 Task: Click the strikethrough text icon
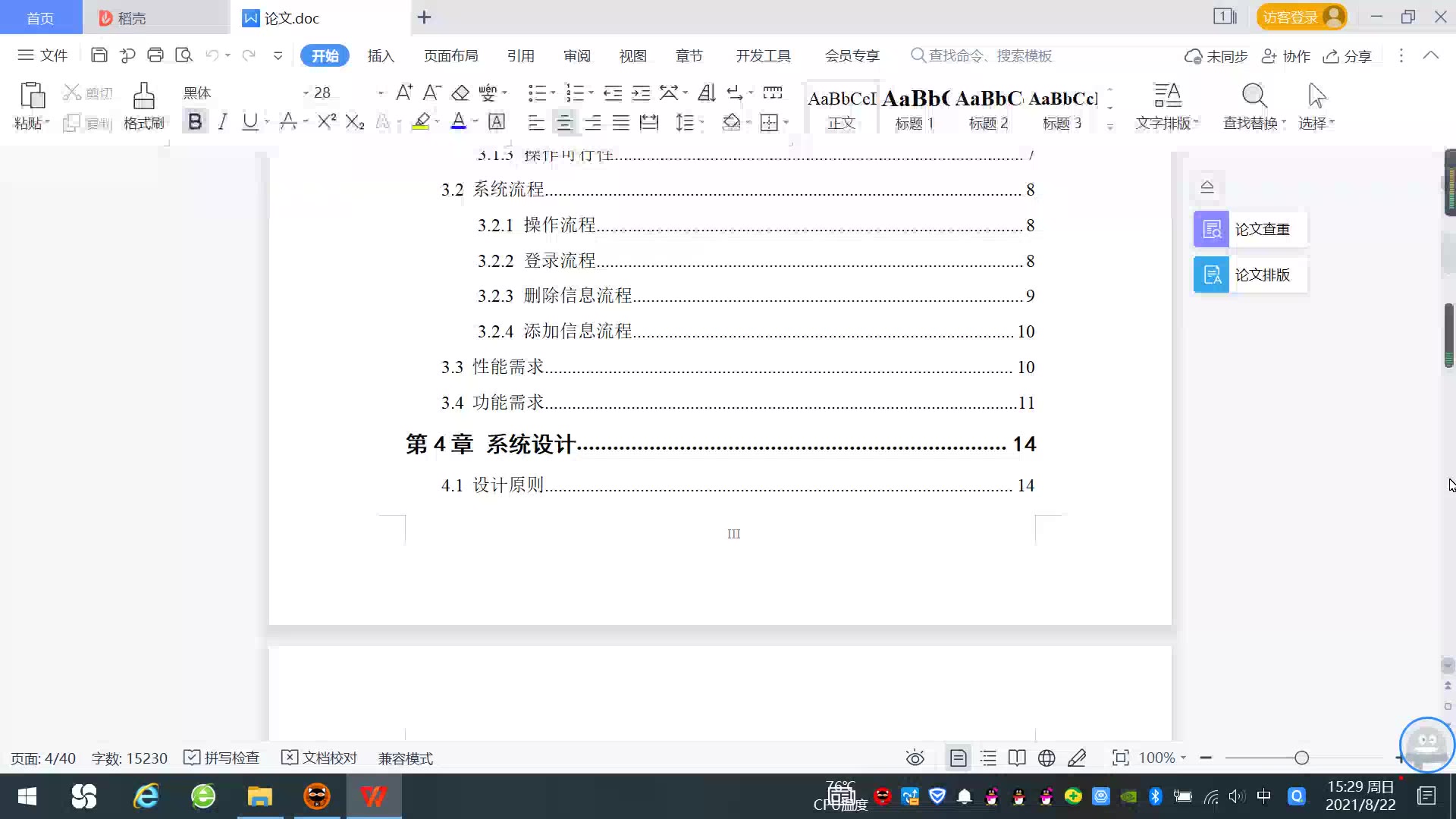pos(288,122)
